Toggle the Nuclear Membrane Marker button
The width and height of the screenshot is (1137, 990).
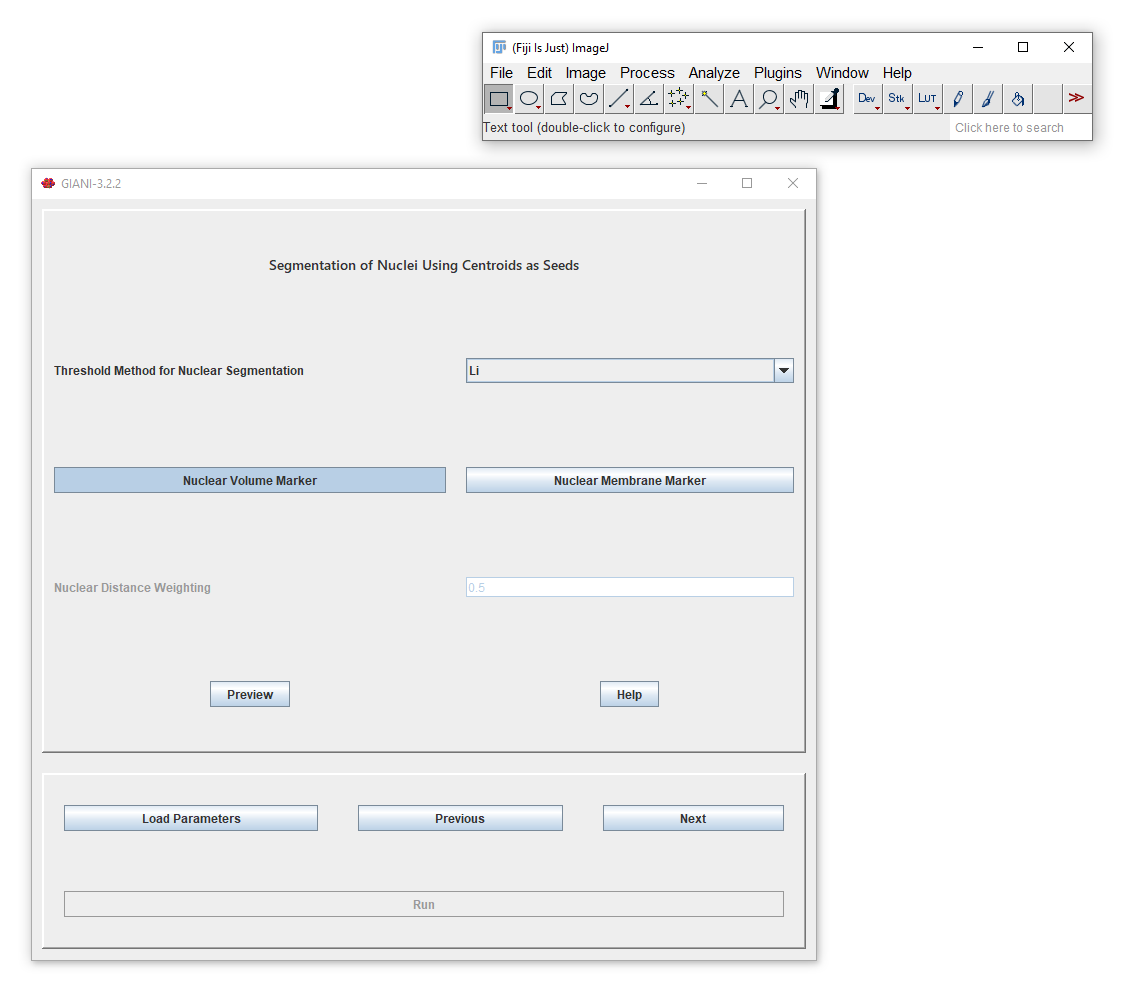(629, 480)
